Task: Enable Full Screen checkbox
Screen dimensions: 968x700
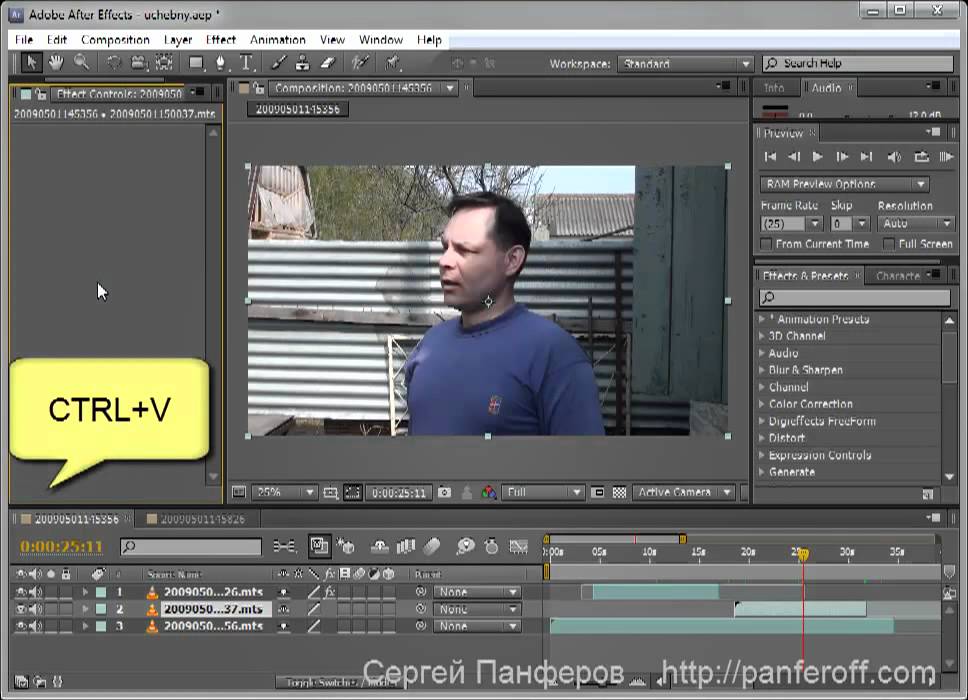Action: tap(888, 244)
